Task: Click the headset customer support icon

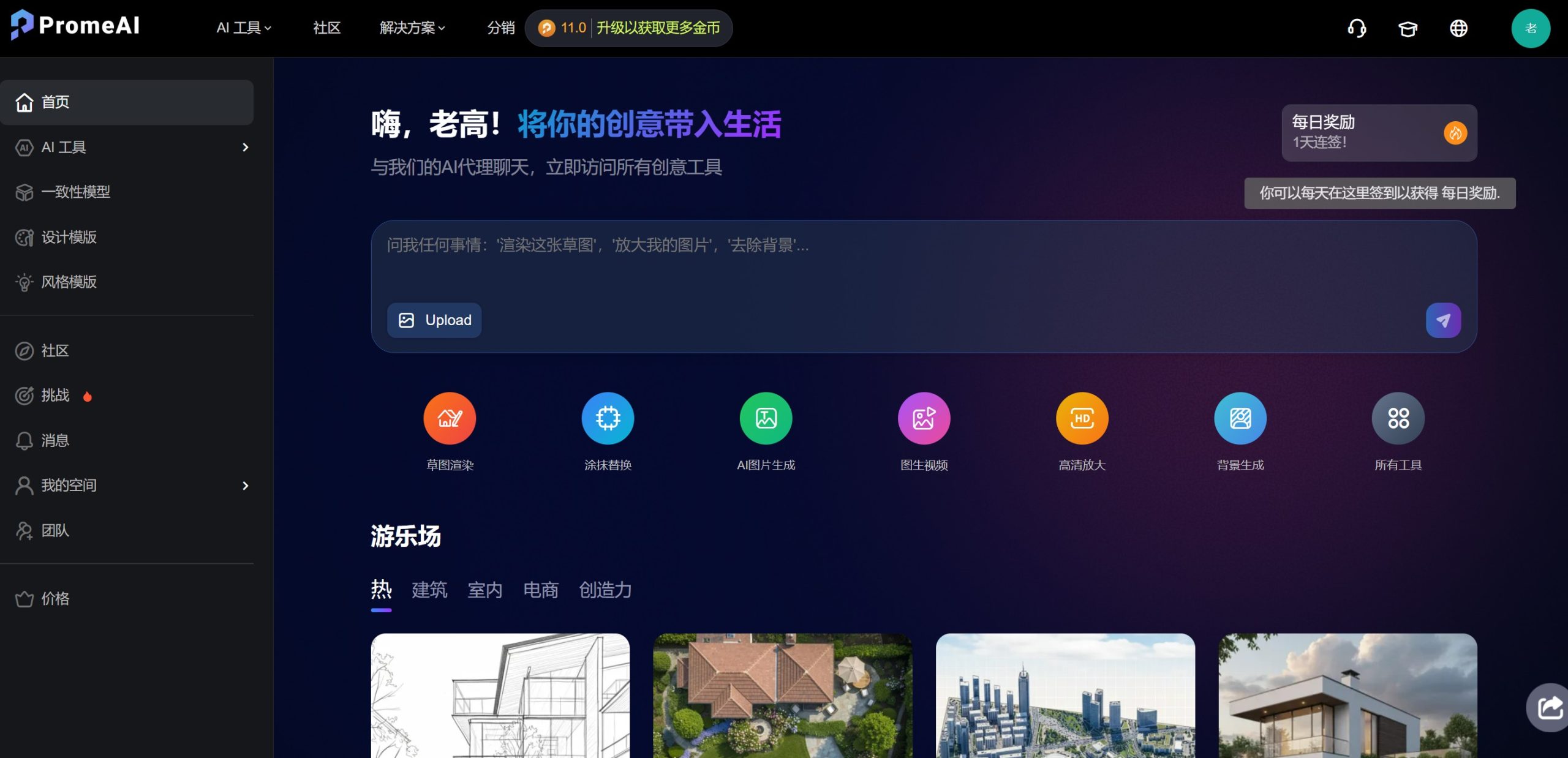Action: (1357, 28)
